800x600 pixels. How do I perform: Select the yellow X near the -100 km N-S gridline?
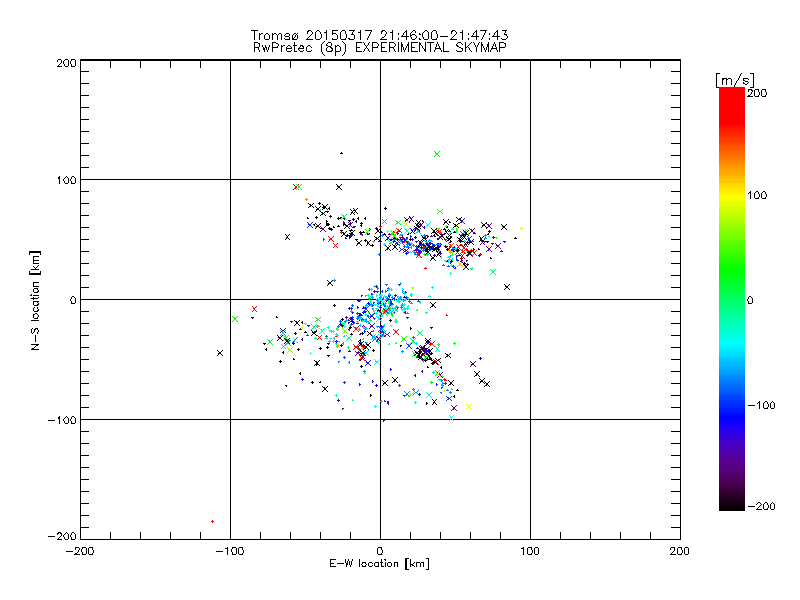(468, 407)
